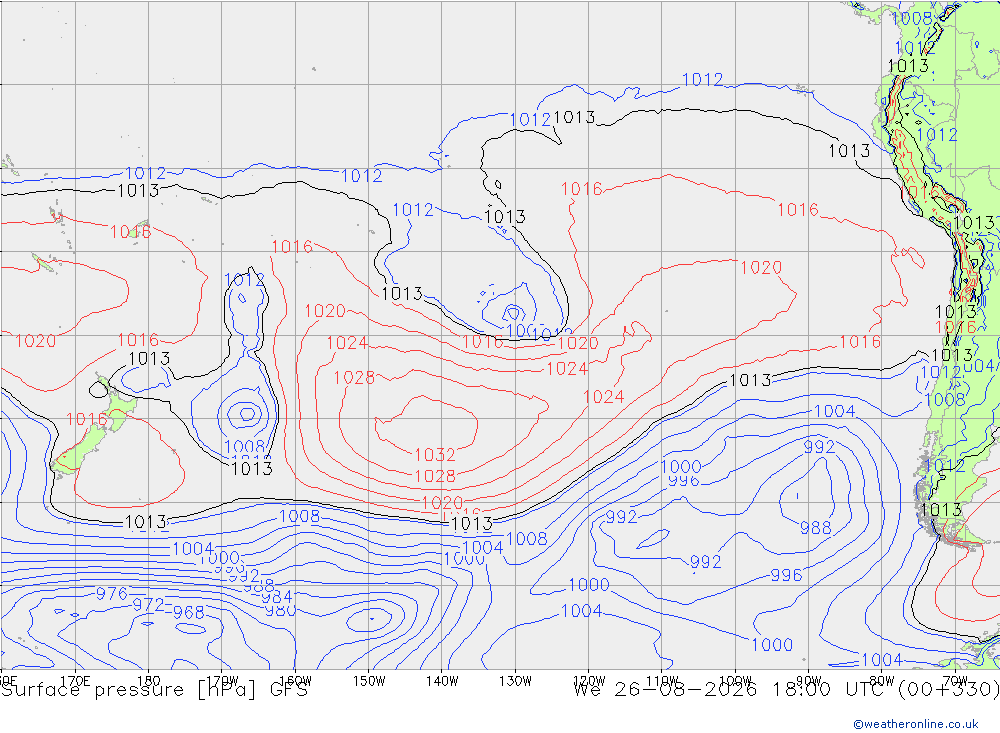Click the 988 low pressure label
This screenshot has width=1000, height=733.
click(x=816, y=528)
